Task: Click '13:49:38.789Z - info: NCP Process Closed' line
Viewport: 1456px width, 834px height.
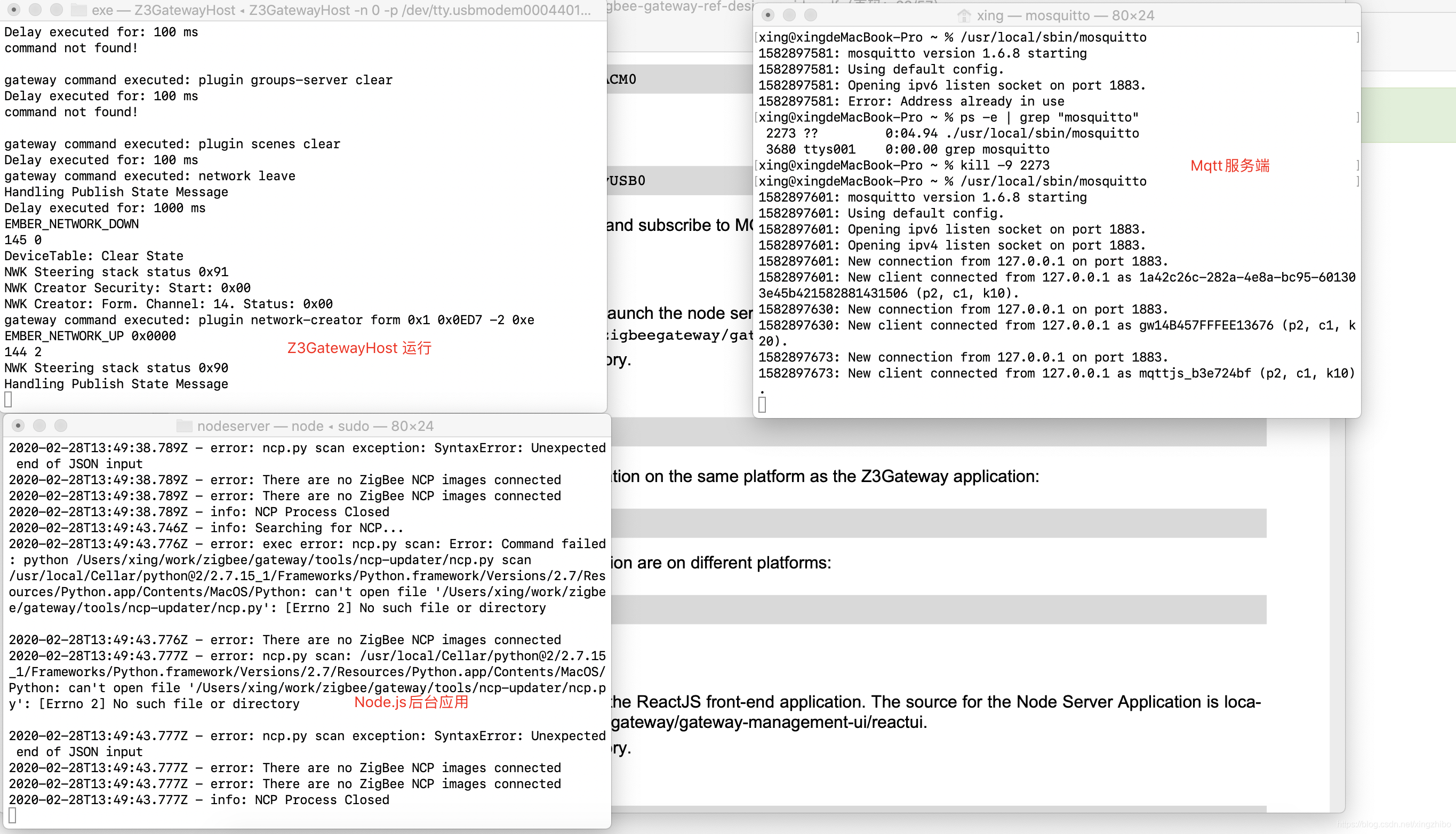Action: pyautogui.click(x=199, y=512)
